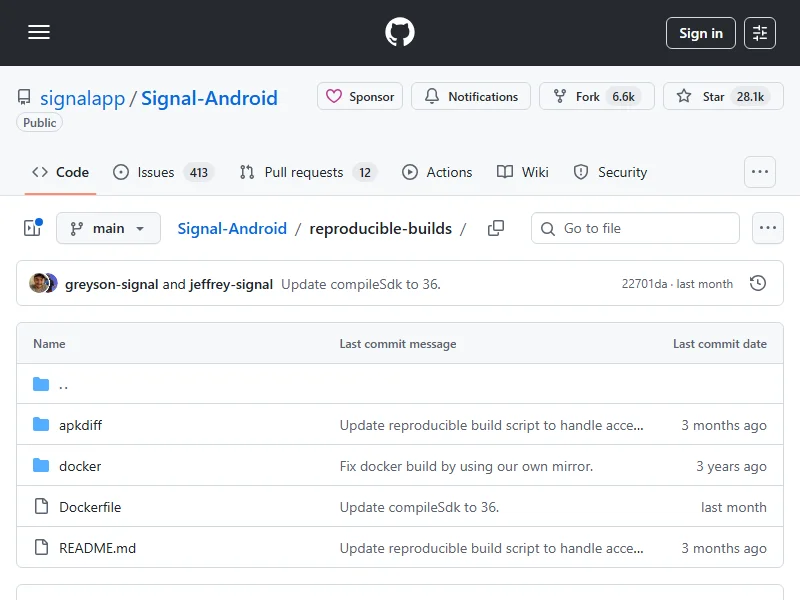Open the apkdiff folder
This screenshot has width=800, height=600.
point(80,425)
